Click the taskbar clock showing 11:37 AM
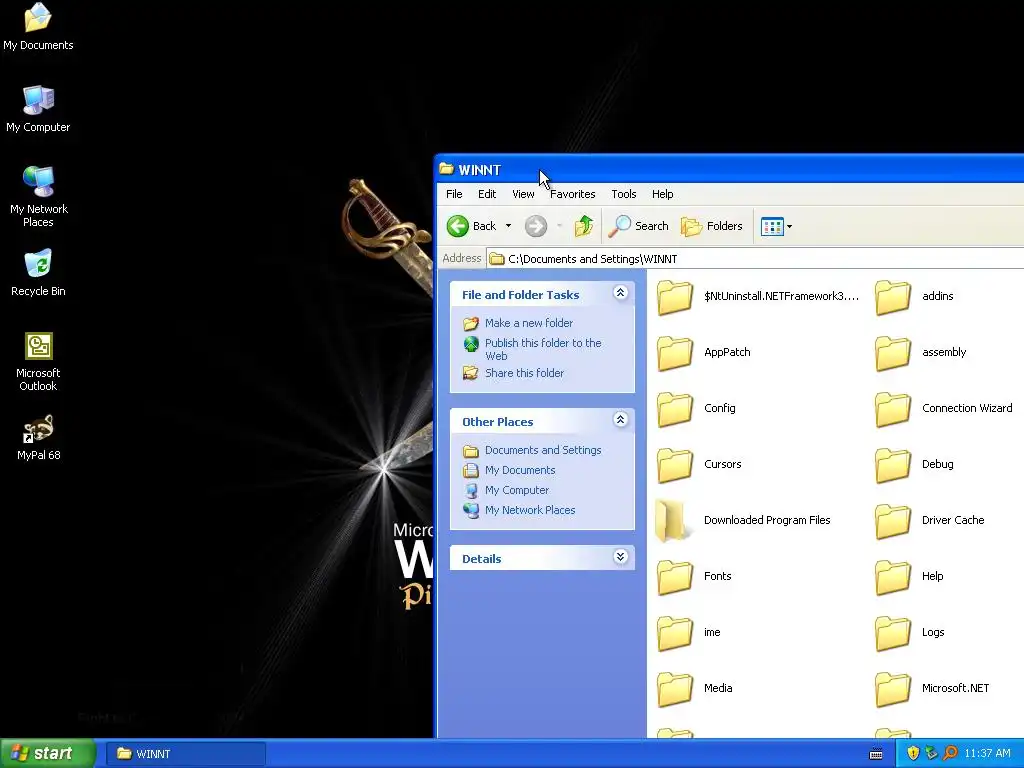1024x768 pixels. pyautogui.click(x=987, y=754)
